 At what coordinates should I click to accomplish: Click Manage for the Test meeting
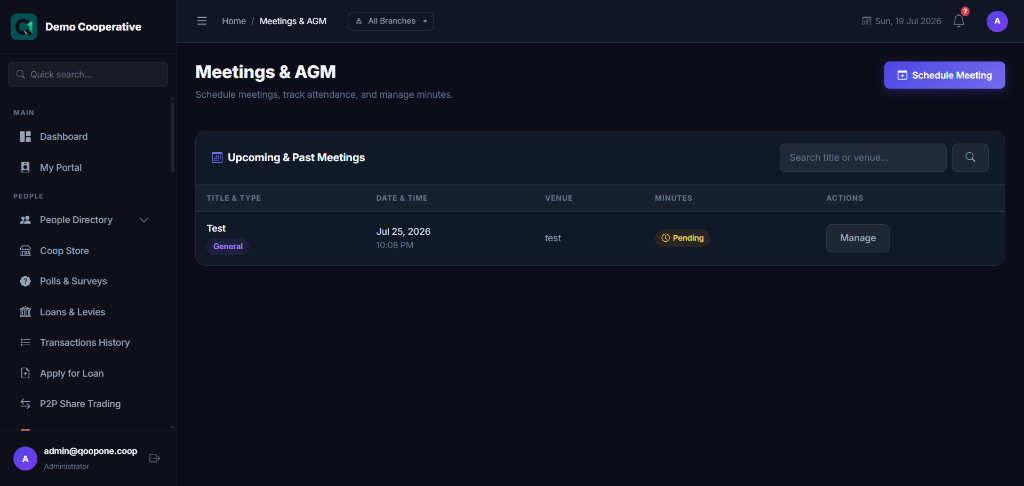pos(857,238)
